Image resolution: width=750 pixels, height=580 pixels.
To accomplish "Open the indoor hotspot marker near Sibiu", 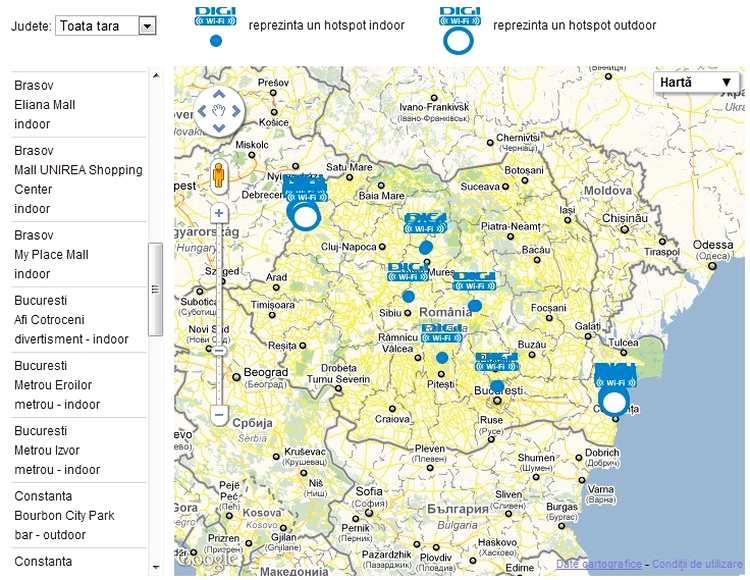I will pos(408,296).
